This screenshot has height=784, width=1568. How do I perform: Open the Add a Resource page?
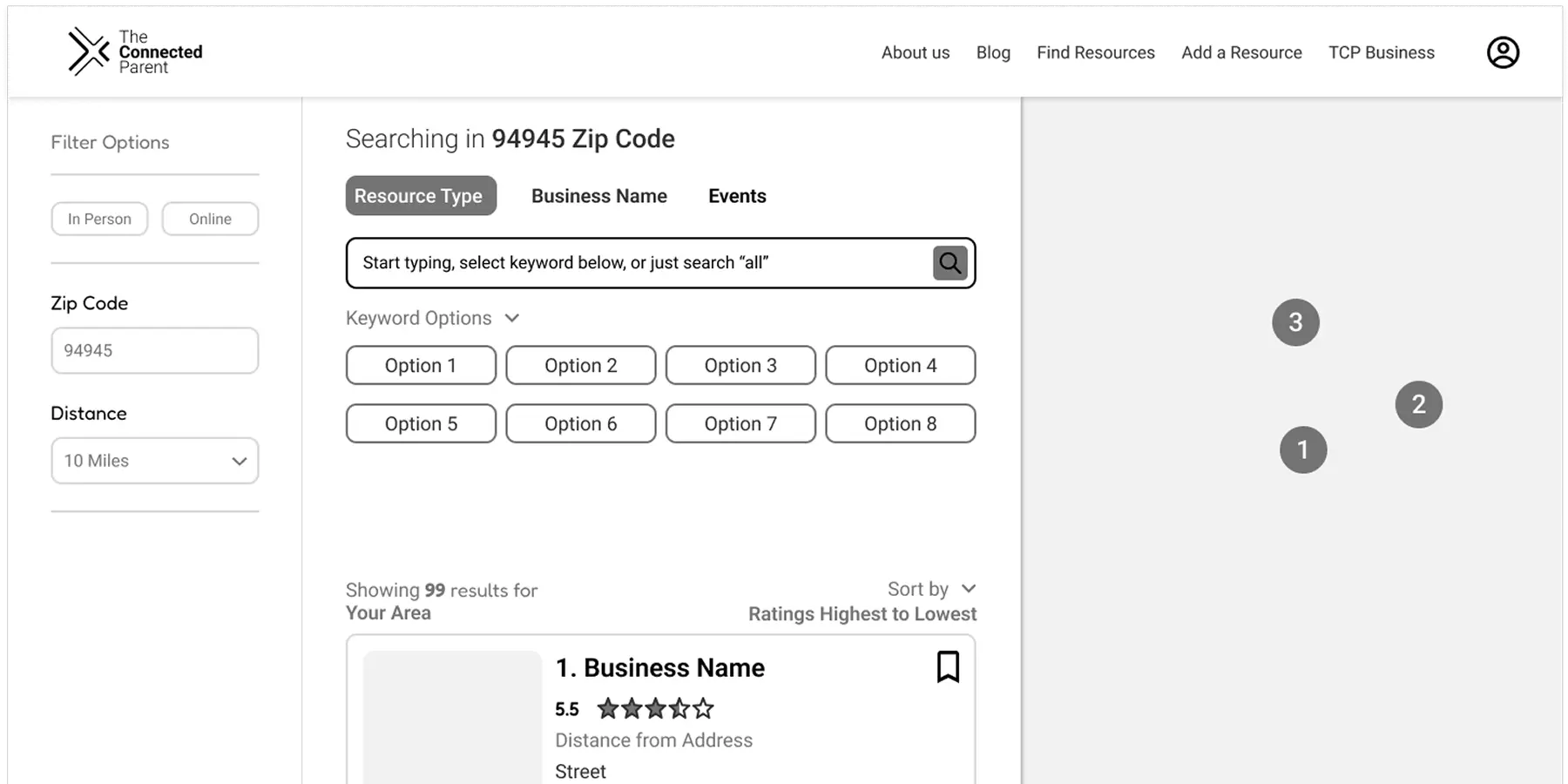1241,52
